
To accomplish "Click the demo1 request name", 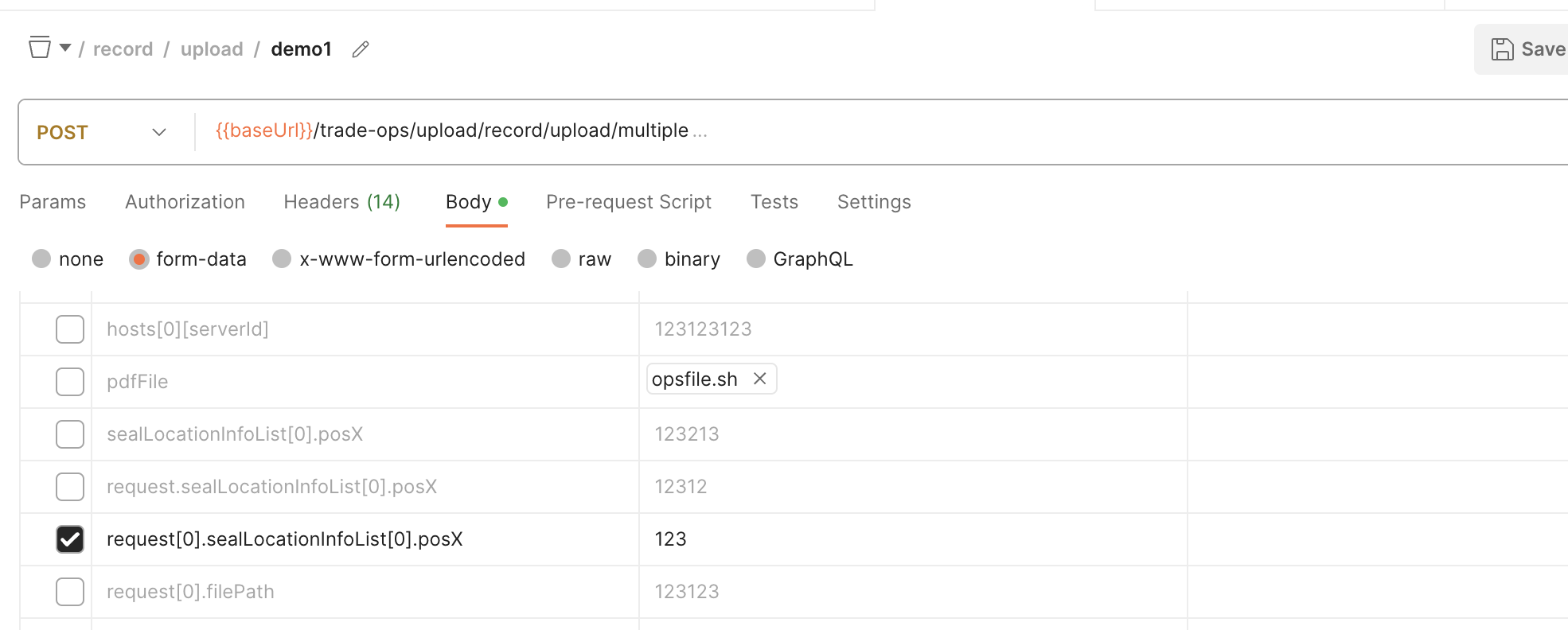I will [x=301, y=49].
